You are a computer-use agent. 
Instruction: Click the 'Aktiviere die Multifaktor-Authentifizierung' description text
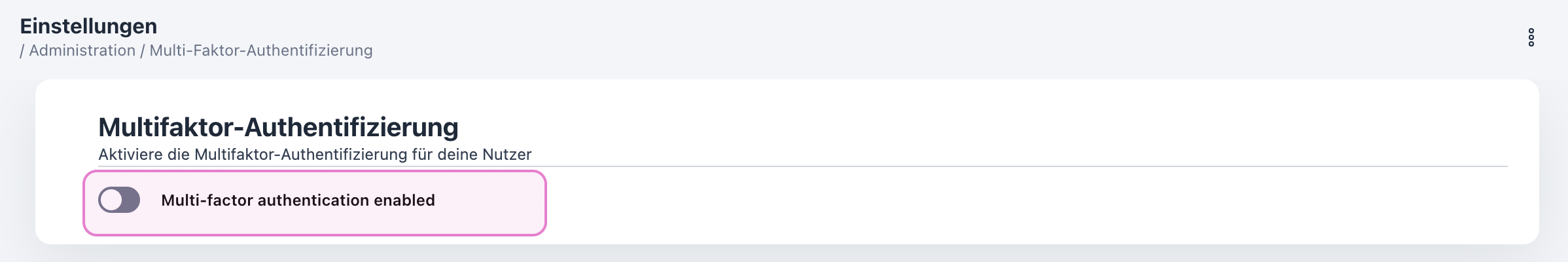pyautogui.click(x=314, y=155)
